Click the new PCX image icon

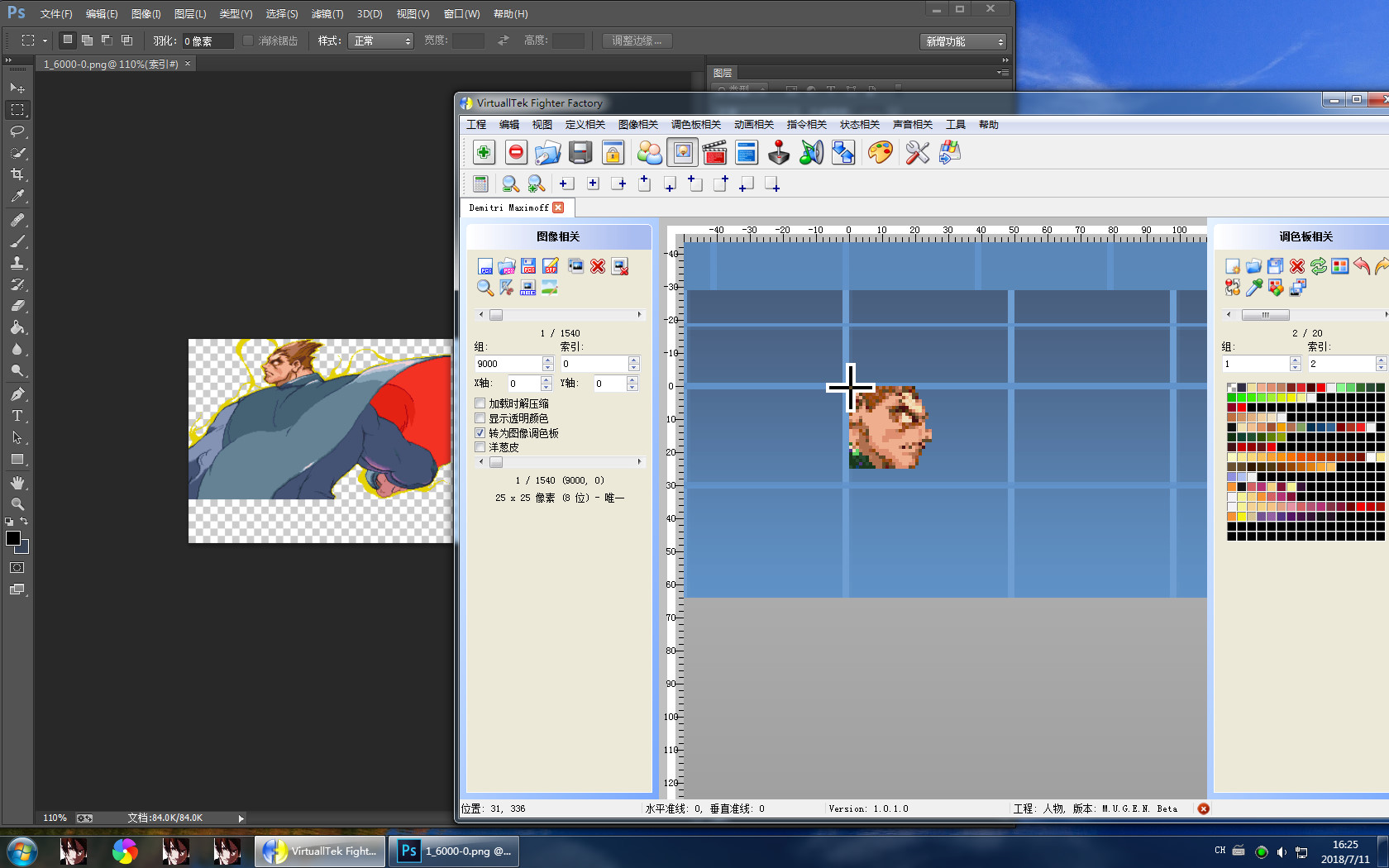[485, 266]
